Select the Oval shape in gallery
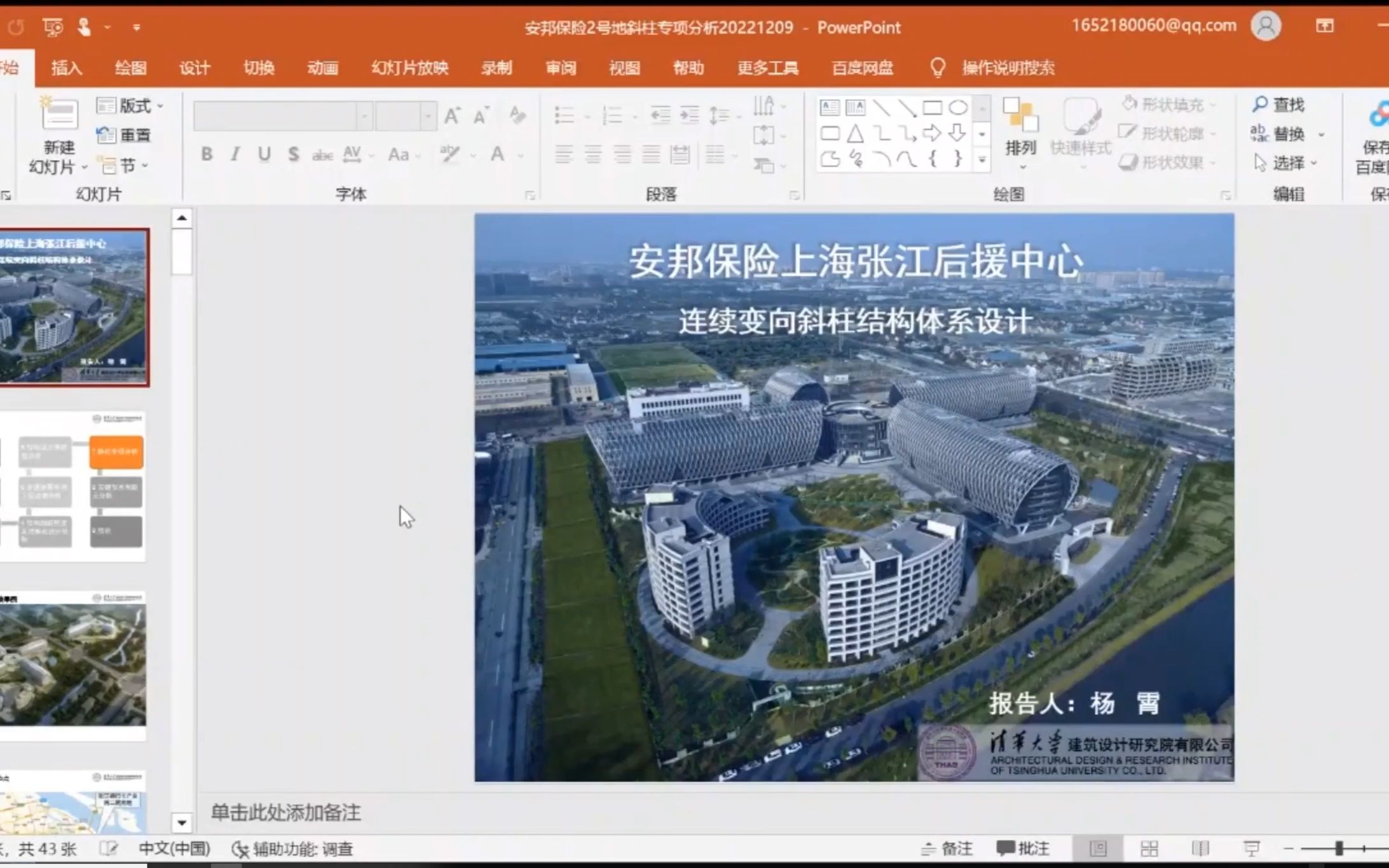This screenshot has height=868, width=1389. [957, 107]
